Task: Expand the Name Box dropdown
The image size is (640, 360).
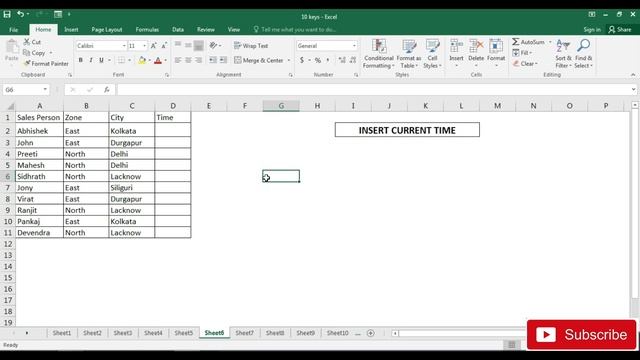Action: 45,89
